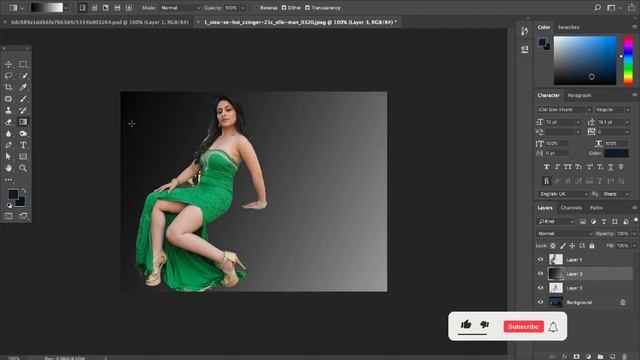
Task: Create a new group folder icon
Action: [600, 356]
